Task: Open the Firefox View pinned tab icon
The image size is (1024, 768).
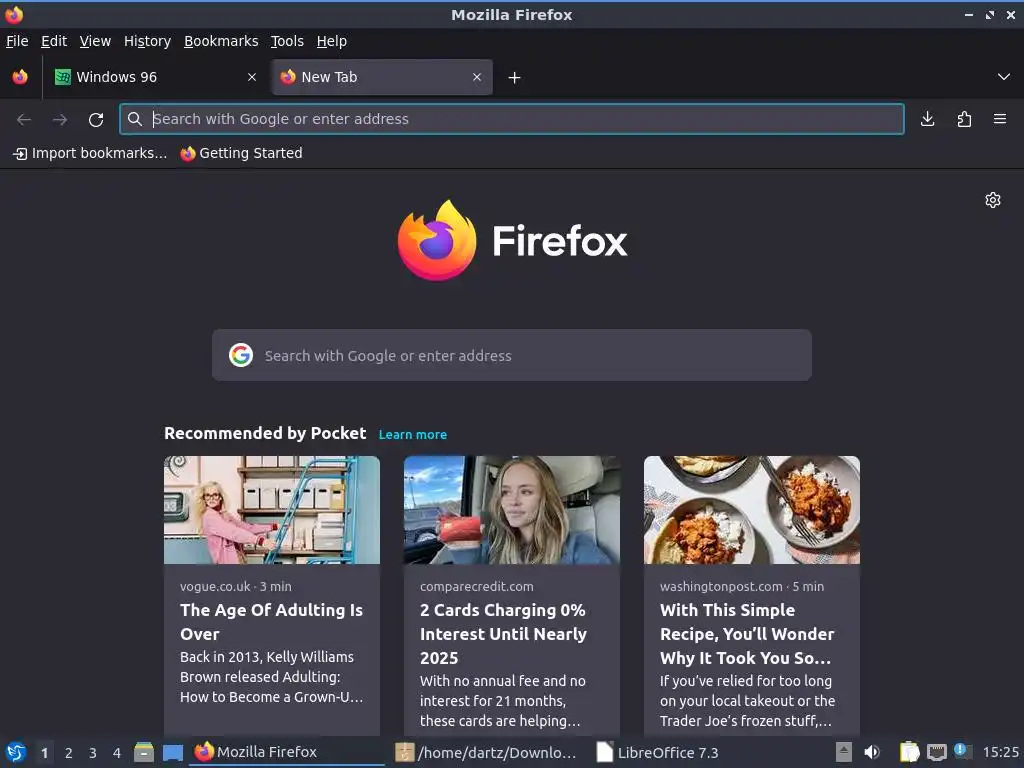Action: click(20, 77)
